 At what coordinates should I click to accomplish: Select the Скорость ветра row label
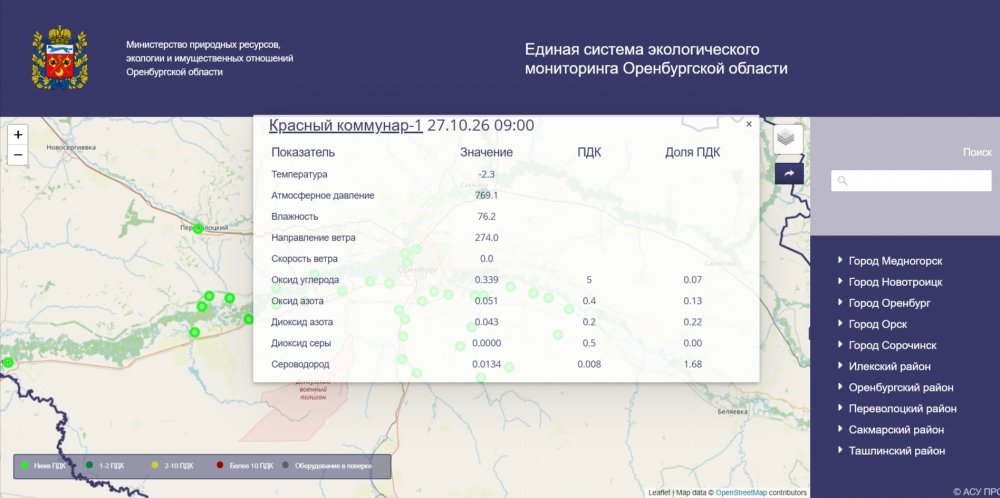coord(304,258)
